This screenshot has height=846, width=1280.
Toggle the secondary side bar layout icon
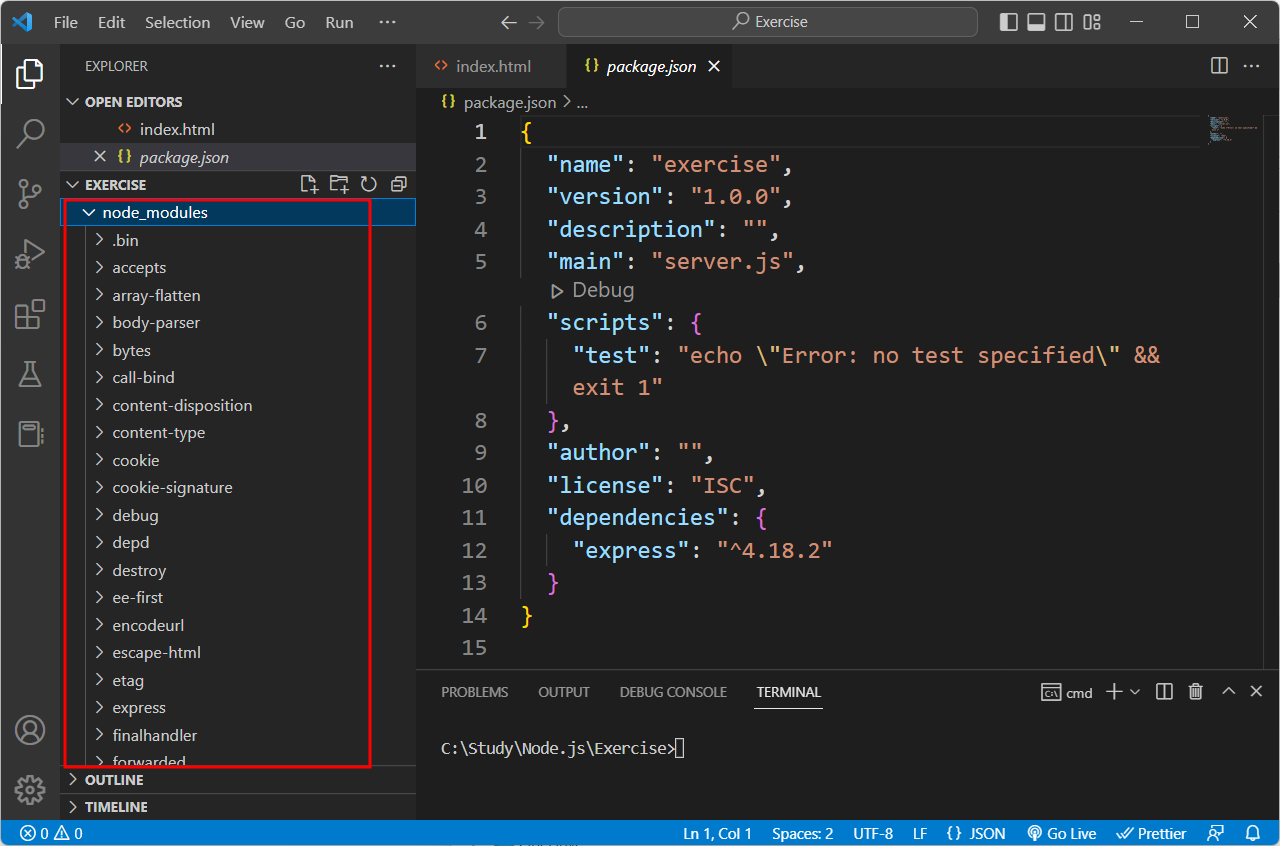pos(1065,22)
